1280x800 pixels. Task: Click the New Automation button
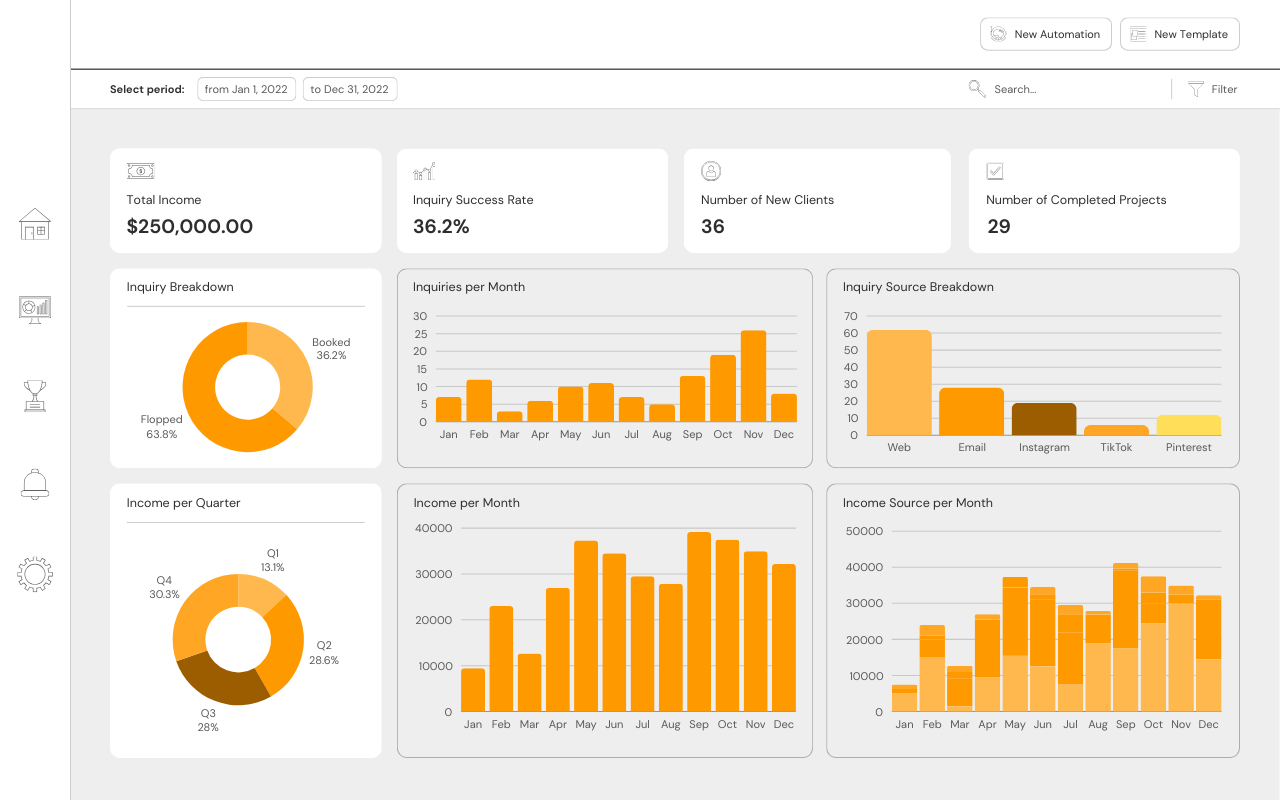coord(1046,34)
